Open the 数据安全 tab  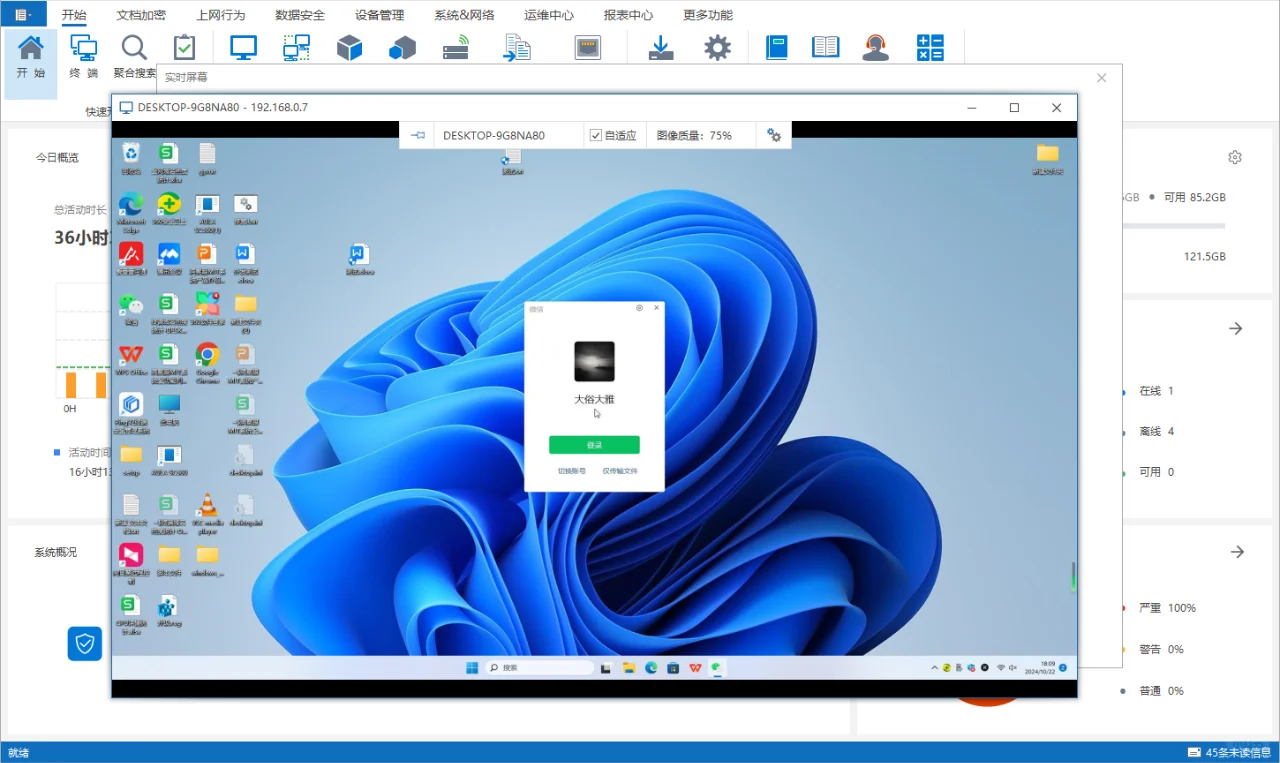coord(300,15)
